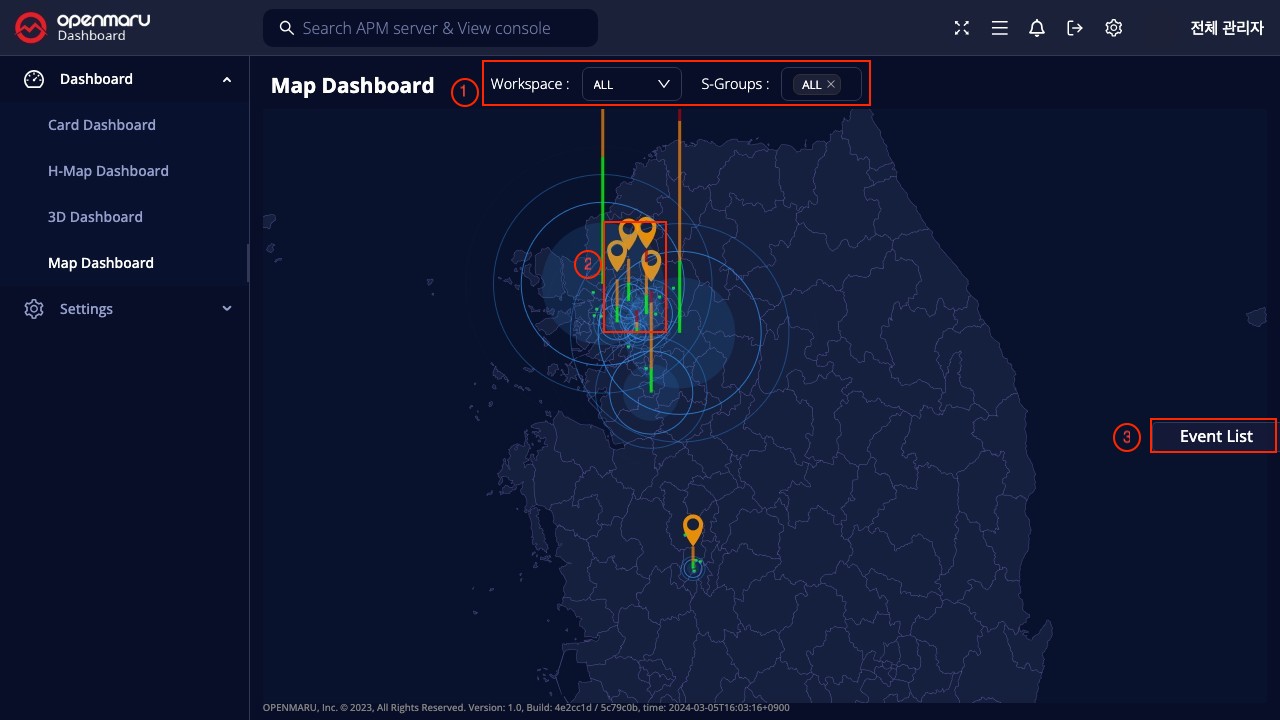This screenshot has width=1280, height=720.
Task: Click the OPENMARU Dashboard logo
Action: coord(83,27)
